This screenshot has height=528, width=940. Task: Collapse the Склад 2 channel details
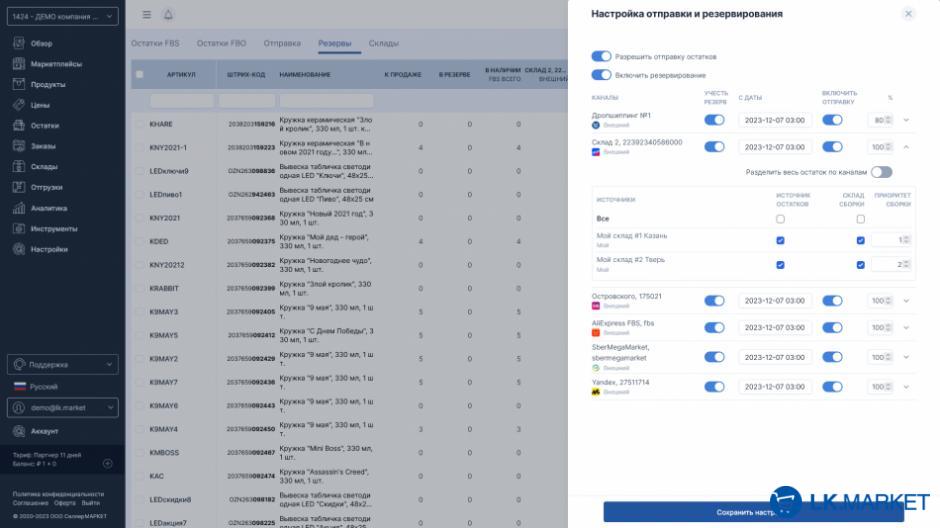[906, 147]
